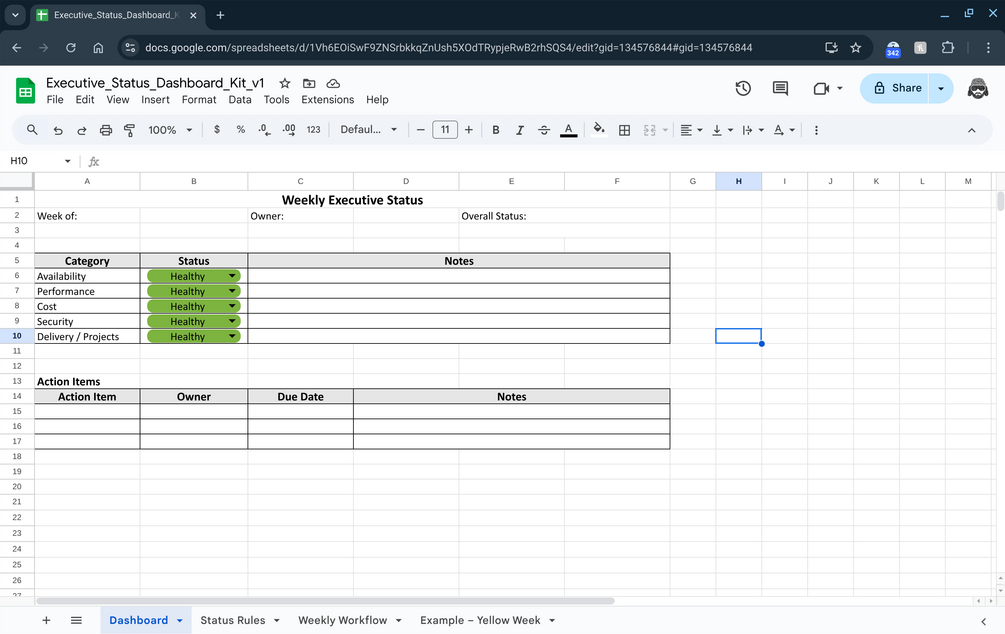Open the Edit menu
The image size is (1005, 634).
(85, 99)
